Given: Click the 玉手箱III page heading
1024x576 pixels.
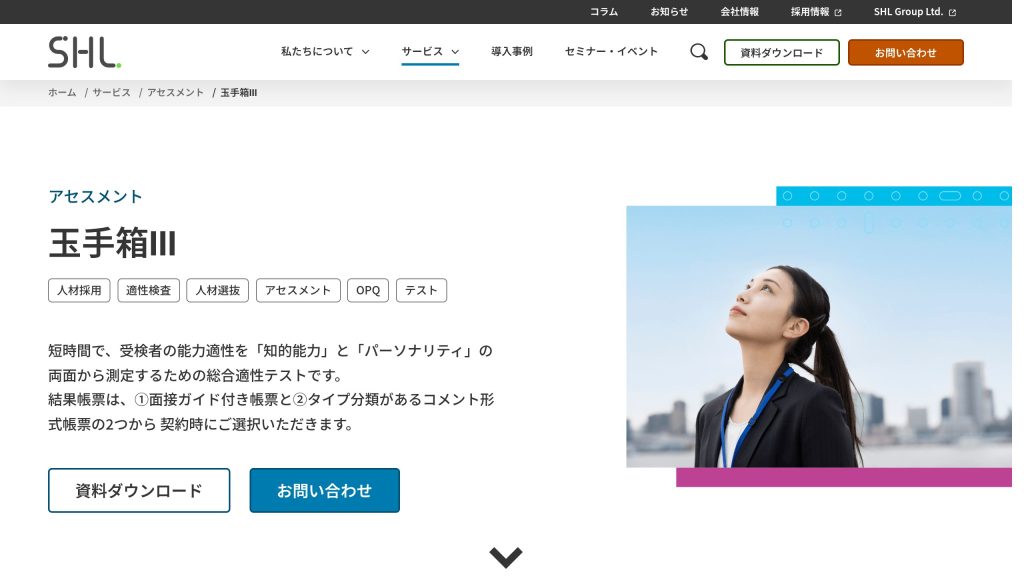Looking at the screenshot, I should point(112,243).
